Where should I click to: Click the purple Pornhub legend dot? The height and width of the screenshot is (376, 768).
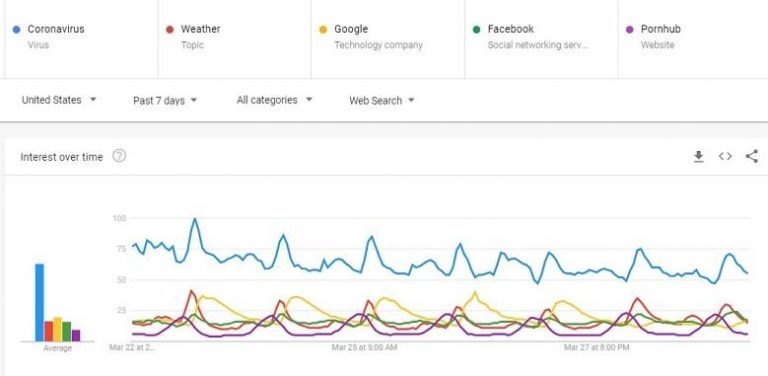tap(629, 29)
